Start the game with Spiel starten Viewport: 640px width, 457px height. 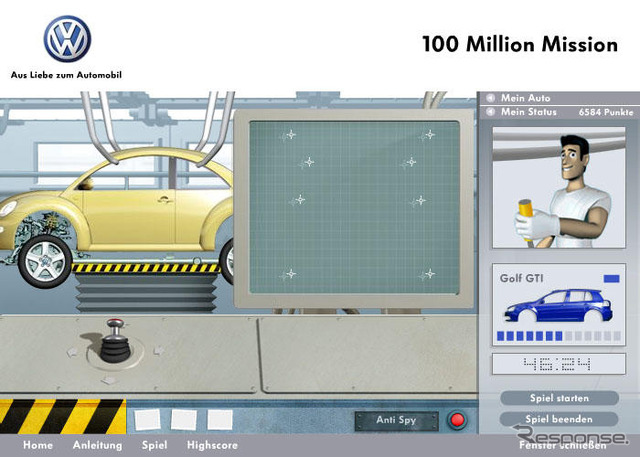559,398
